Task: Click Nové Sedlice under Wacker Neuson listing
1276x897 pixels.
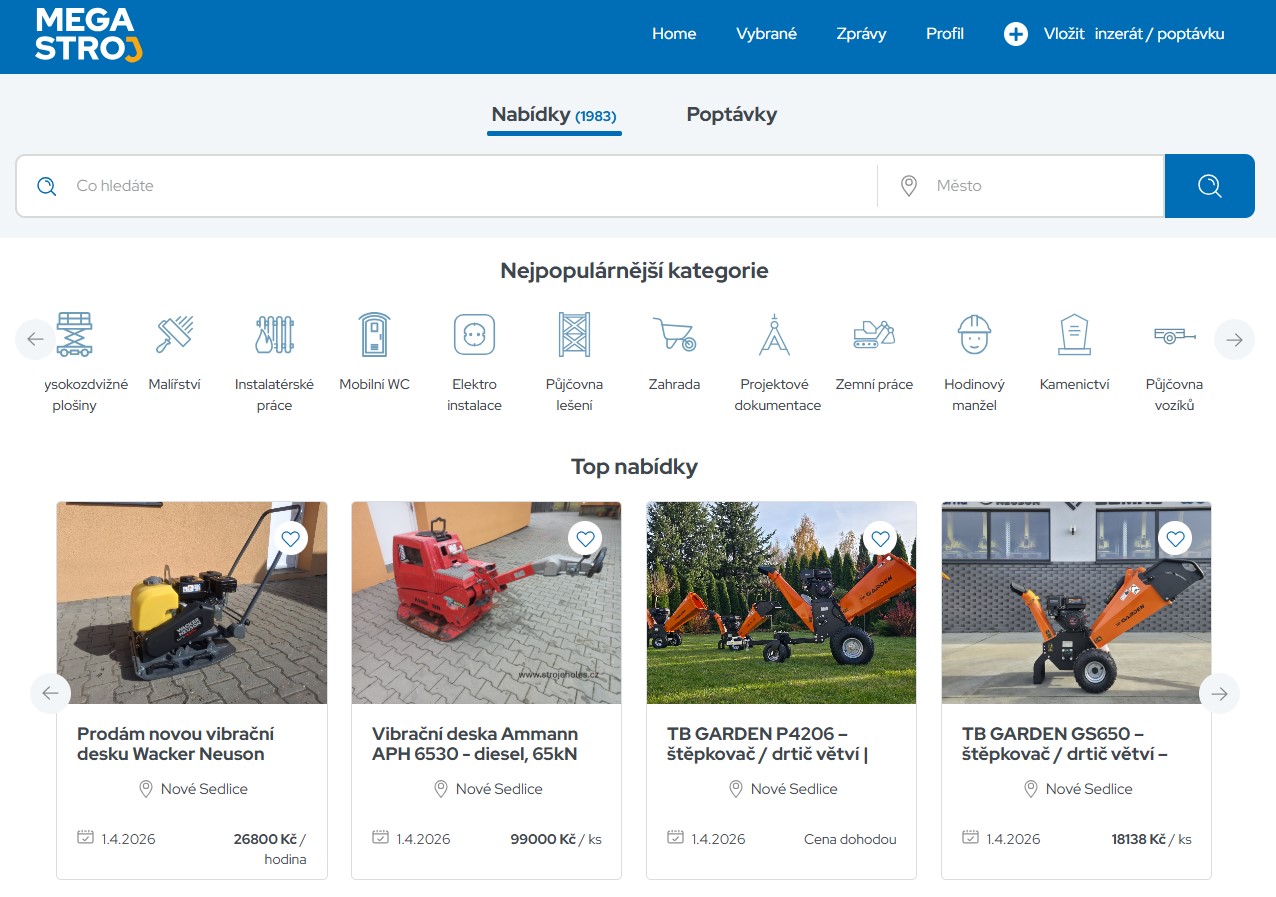Action: click(204, 789)
